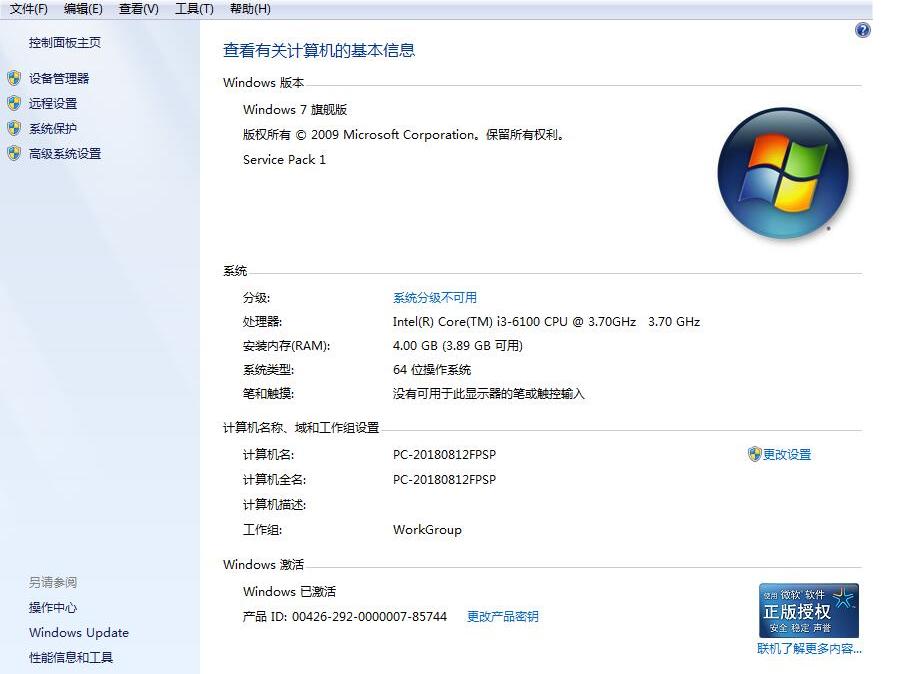Click the large Windows flag logo
Image resolution: width=918 pixels, height=674 pixels.
click(783, 172)
